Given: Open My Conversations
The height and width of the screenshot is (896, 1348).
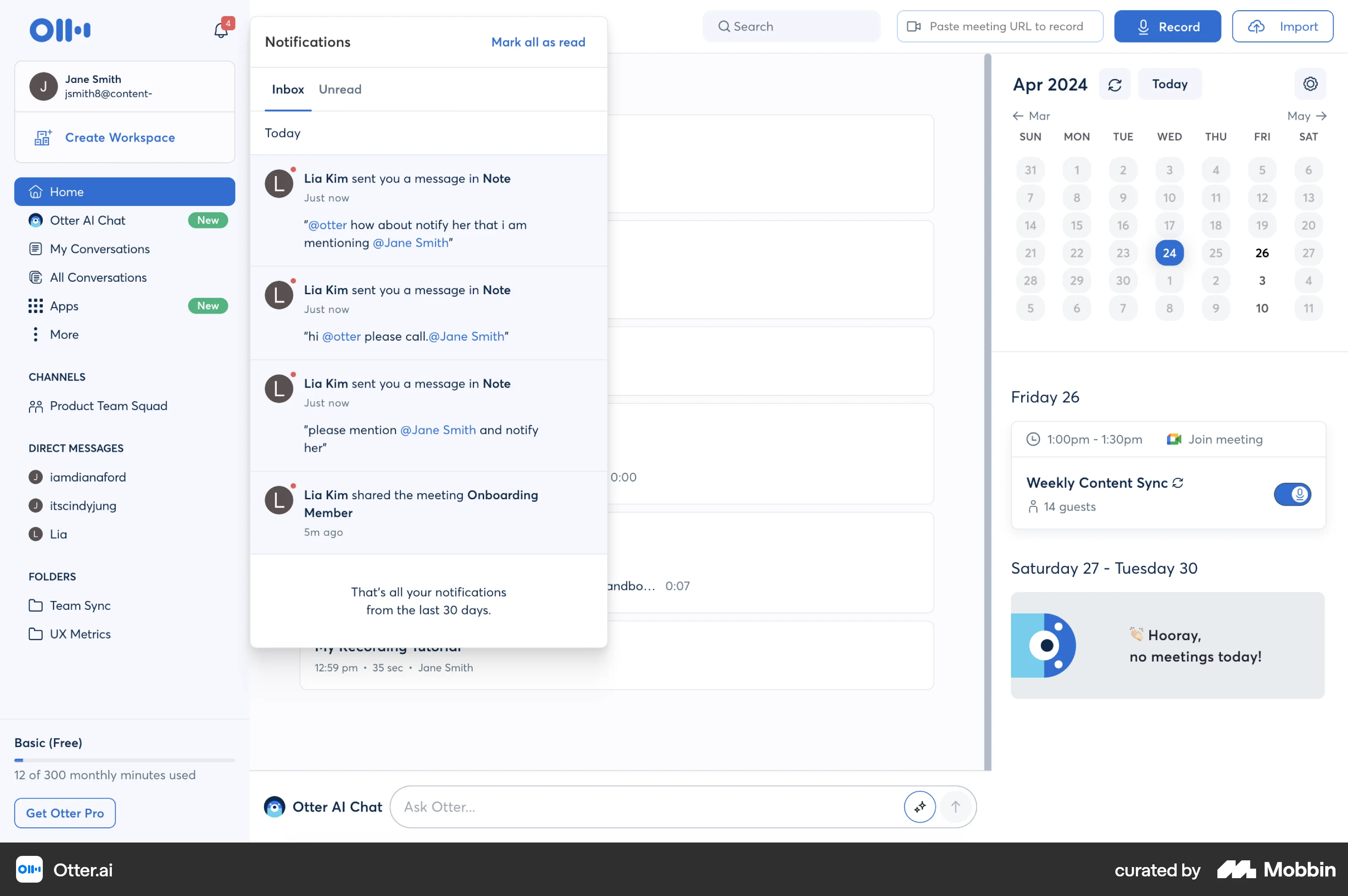Looking at the screenshot, I should coord(124,249).
